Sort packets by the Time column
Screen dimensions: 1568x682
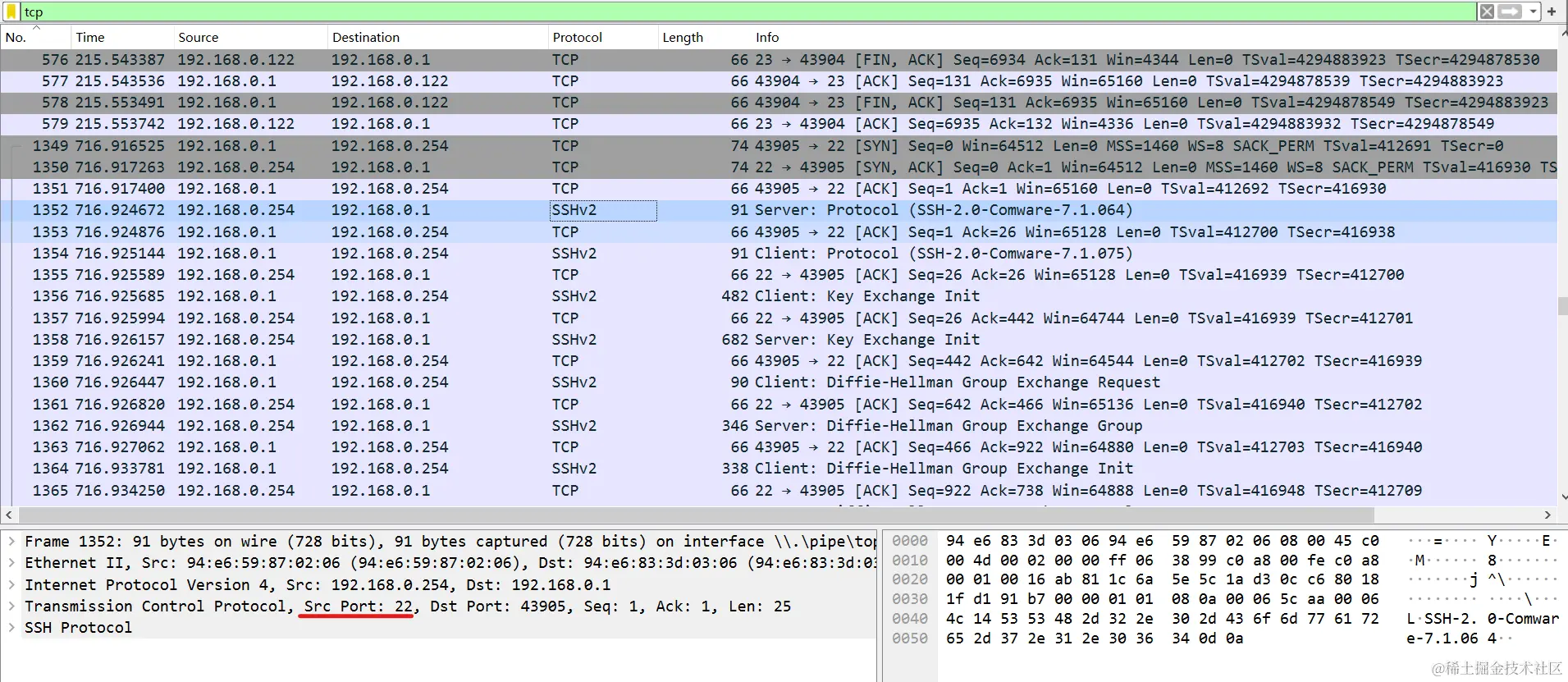122,37
